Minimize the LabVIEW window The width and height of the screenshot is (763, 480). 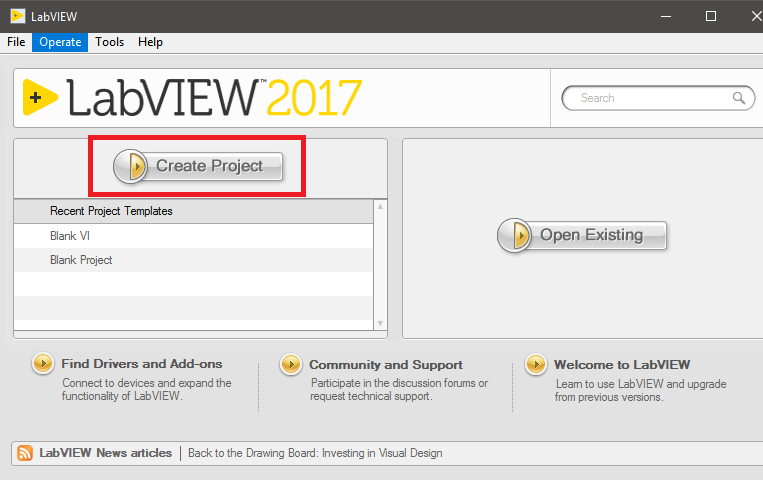point(666,16)
